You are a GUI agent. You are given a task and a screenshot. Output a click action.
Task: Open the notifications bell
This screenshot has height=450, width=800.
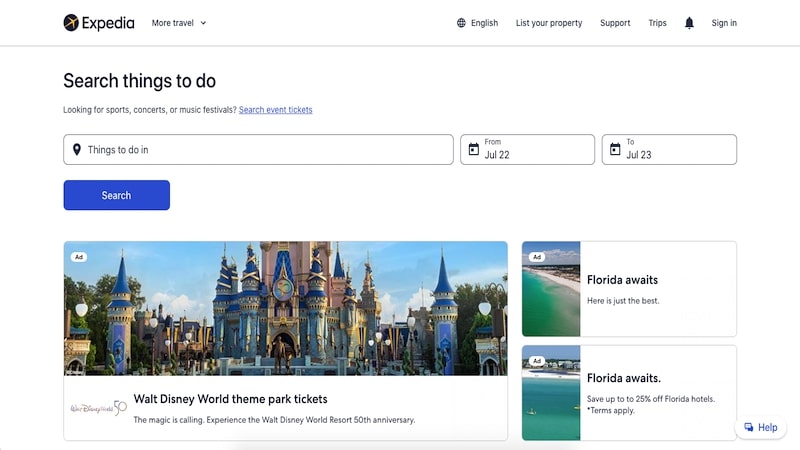tap(689, 23)
